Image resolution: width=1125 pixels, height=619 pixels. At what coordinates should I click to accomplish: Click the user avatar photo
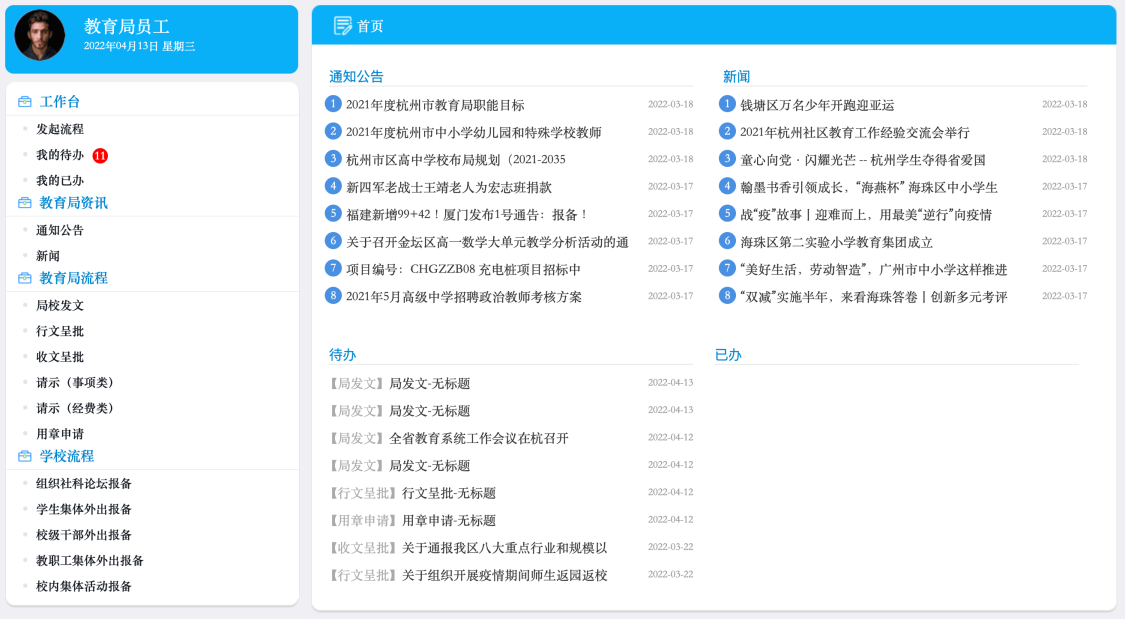click(x=40, y=35)
